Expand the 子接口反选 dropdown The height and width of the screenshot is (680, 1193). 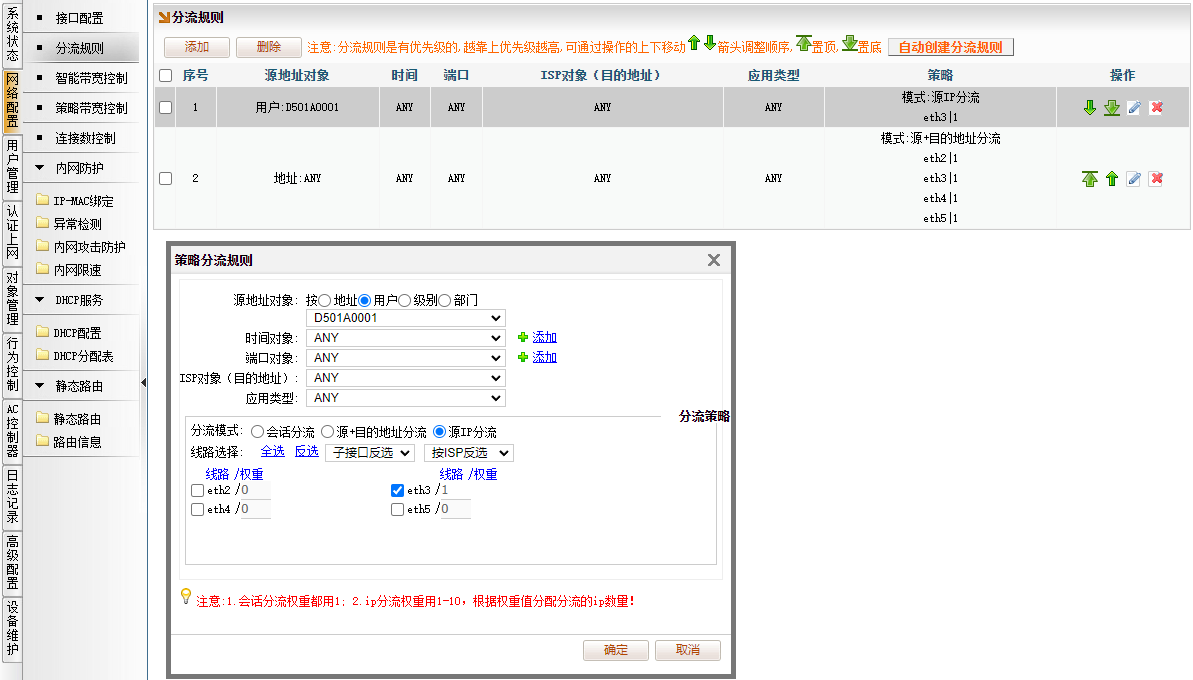coord(371,453)
